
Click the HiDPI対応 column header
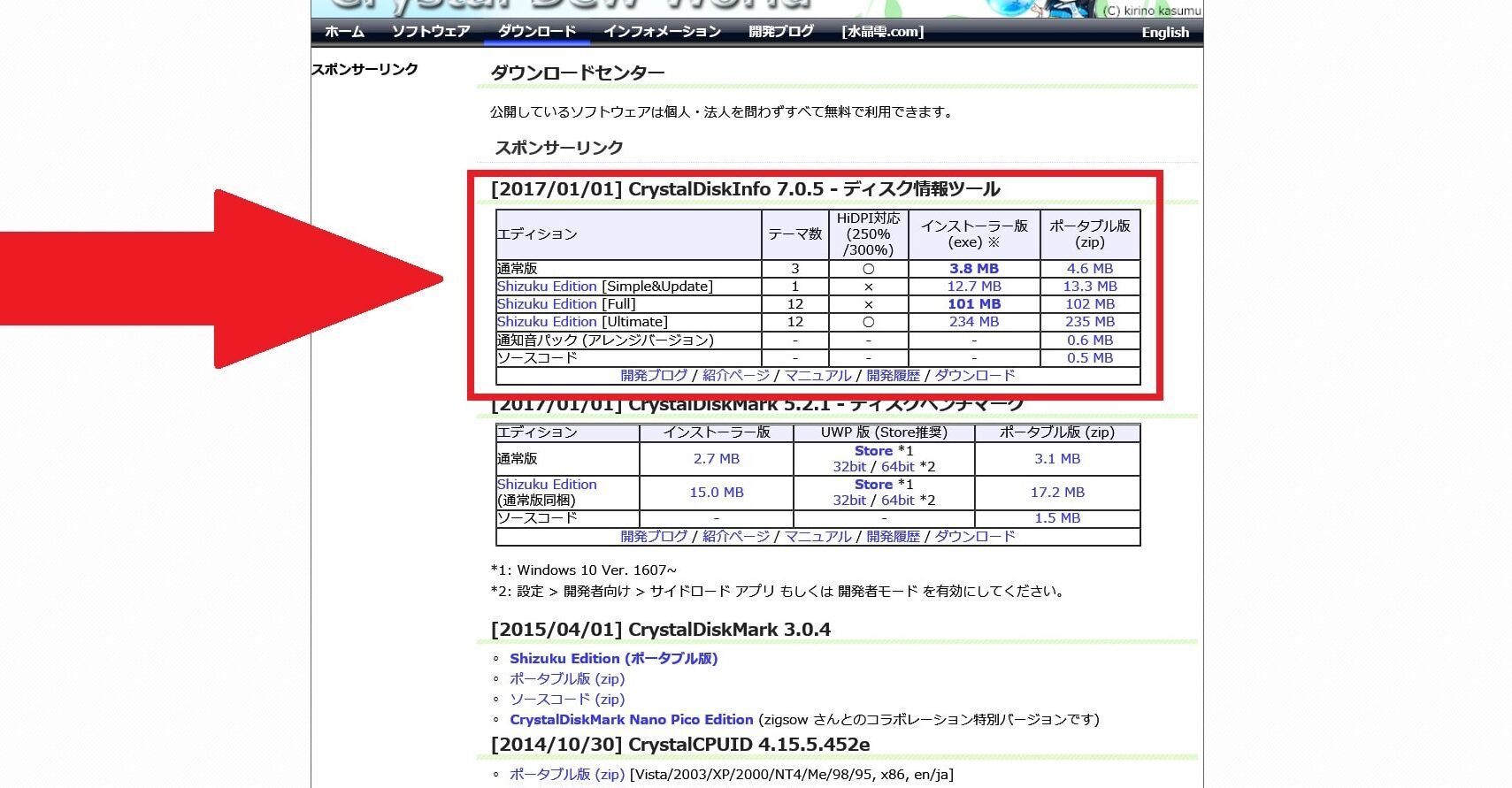pyautogui.click(x=869, y=234)
